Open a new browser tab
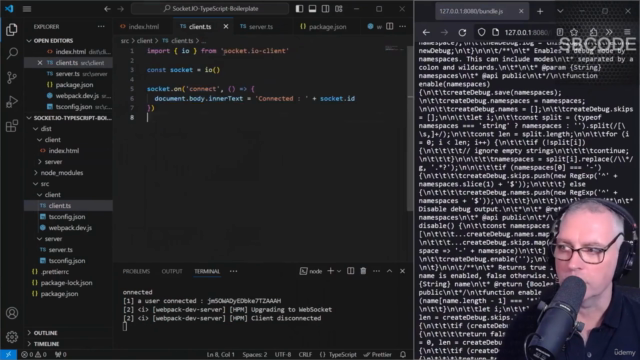Viewport: 640px width, 360px height. point(540,11)
